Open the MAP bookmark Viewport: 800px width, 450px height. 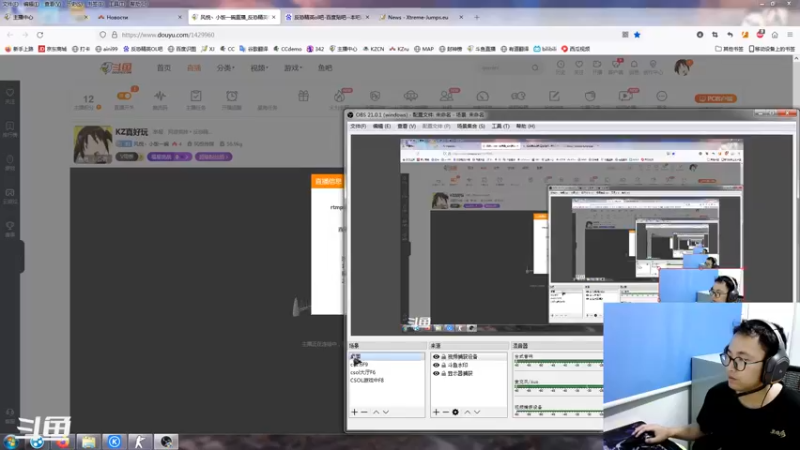pyautogui.click(x=424, y=49)
